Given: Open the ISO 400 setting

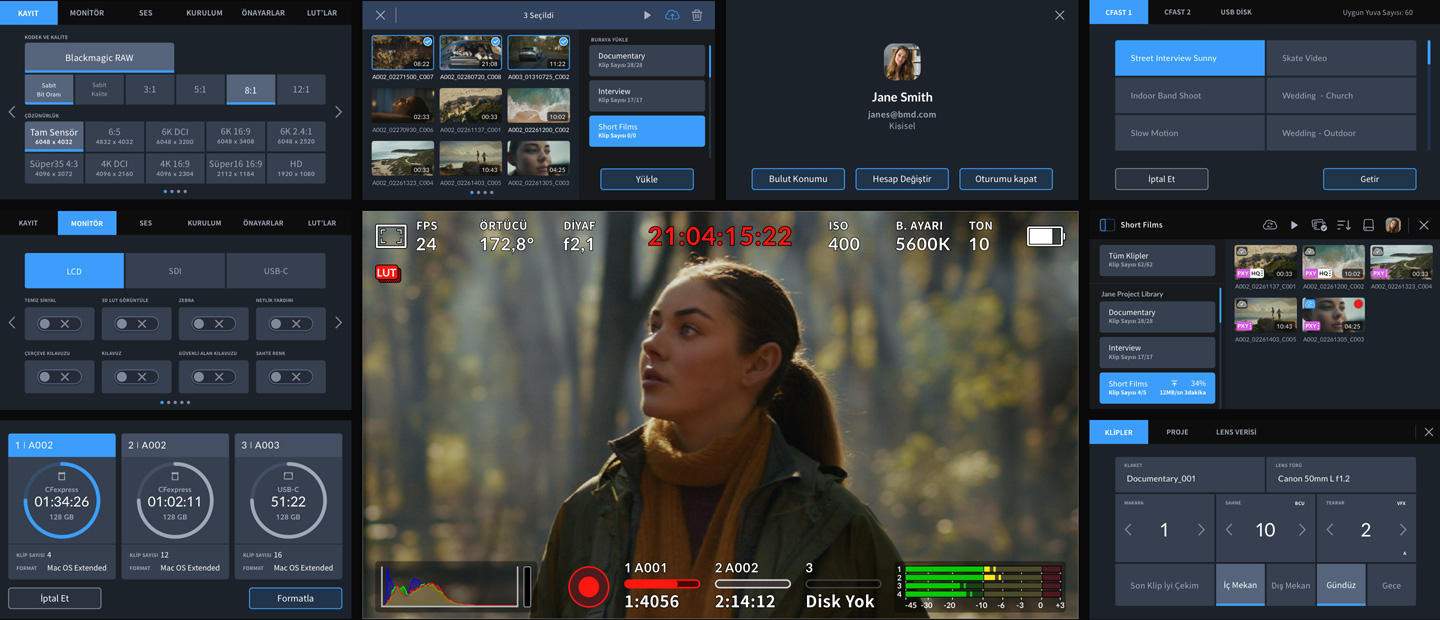Looking at the screenshot, I should [844, 237].
